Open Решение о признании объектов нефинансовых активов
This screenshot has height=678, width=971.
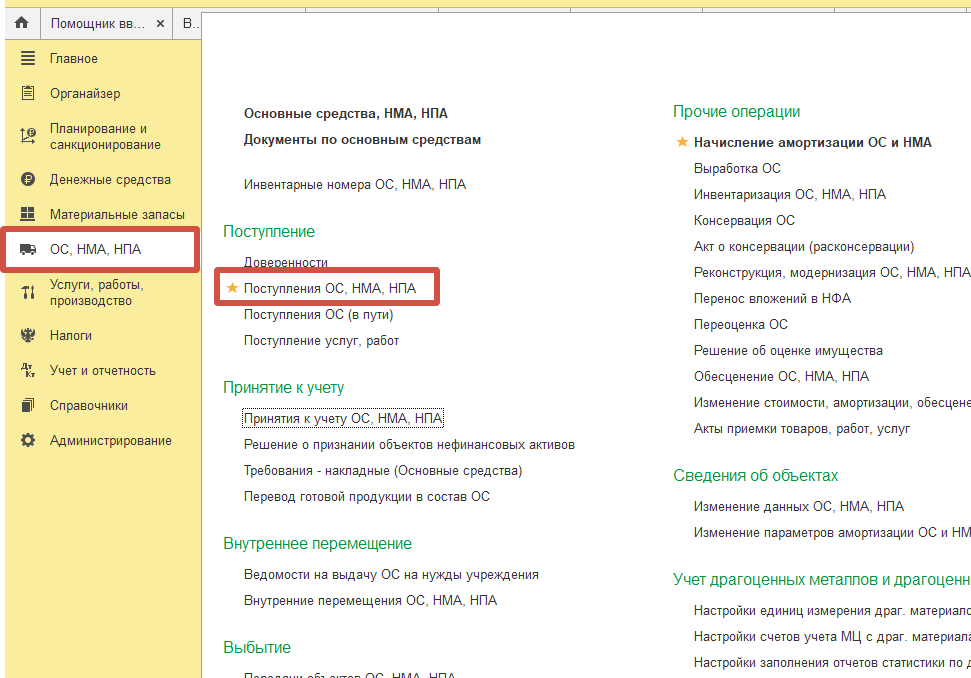point(409,445)
